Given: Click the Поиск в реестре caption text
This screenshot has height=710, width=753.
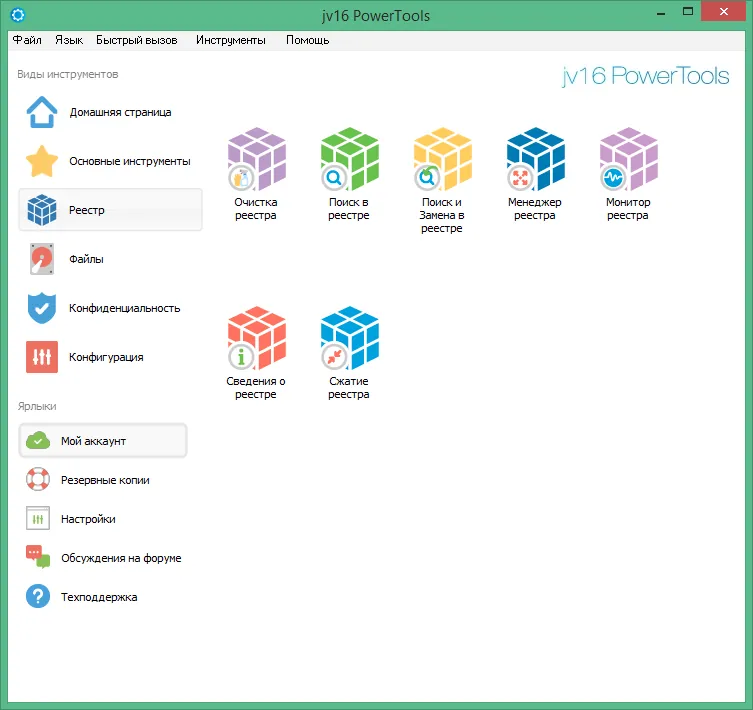Looking at the screenshot, I should tap(349, 208).
